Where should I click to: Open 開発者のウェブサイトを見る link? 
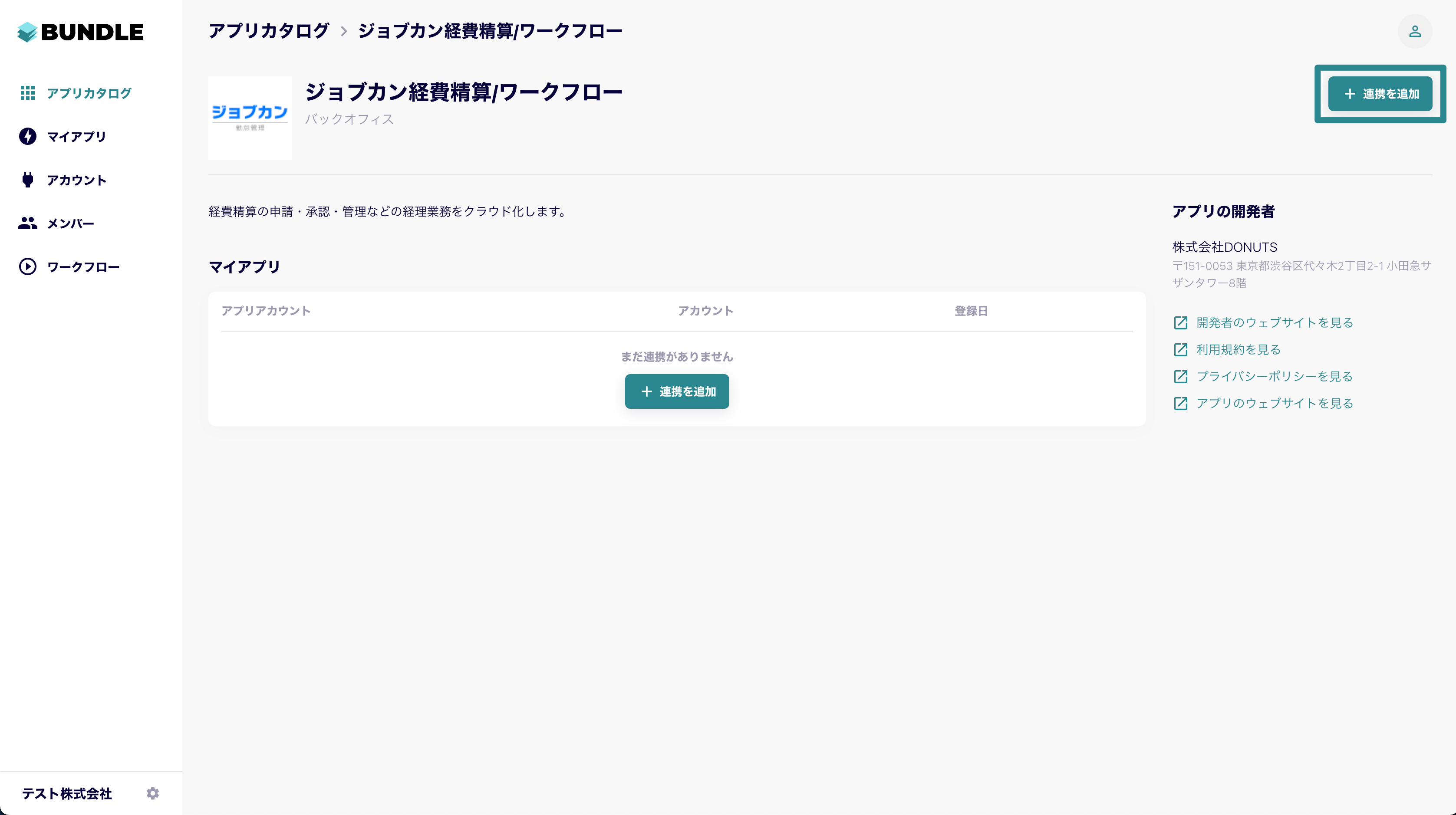click(1275, 323)
